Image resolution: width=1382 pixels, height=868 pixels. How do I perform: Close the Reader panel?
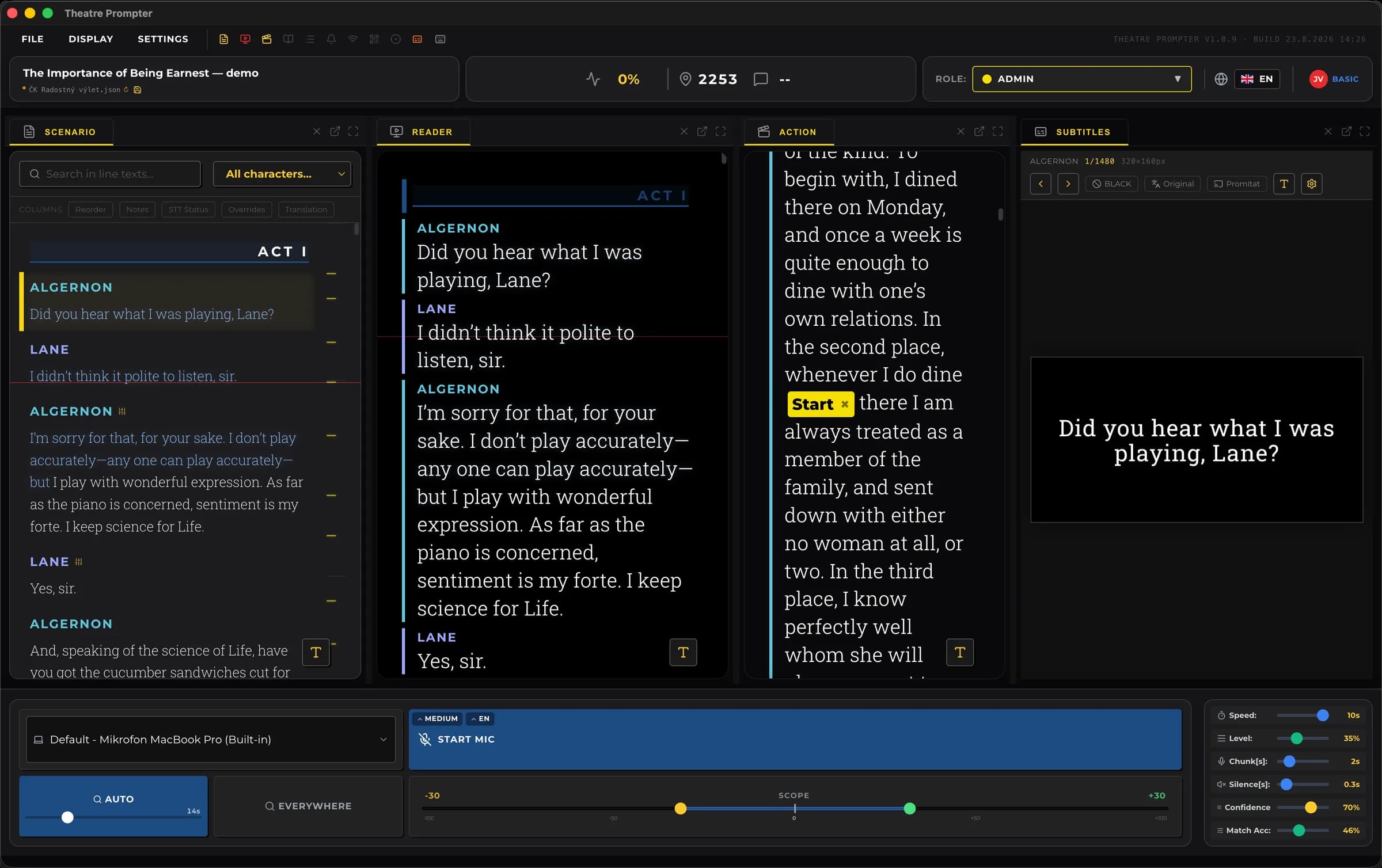click(684, 131)
